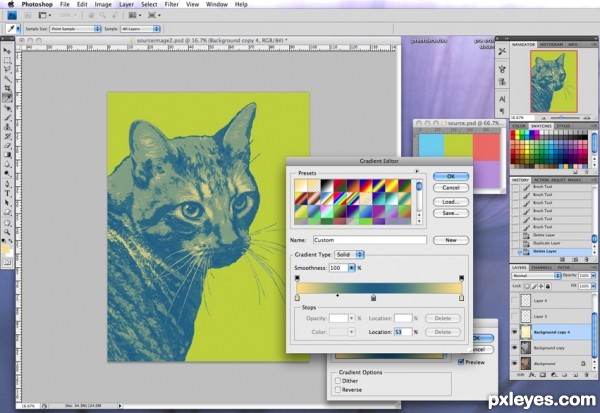Click OK in Gradient Editor
Screen dimensions: 600x413
click(451, 176)
